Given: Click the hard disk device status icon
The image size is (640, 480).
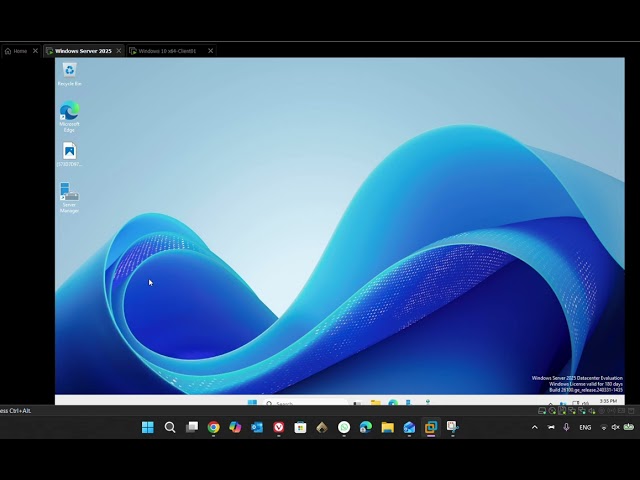Looking at the screenshot, I should [542, 411].
